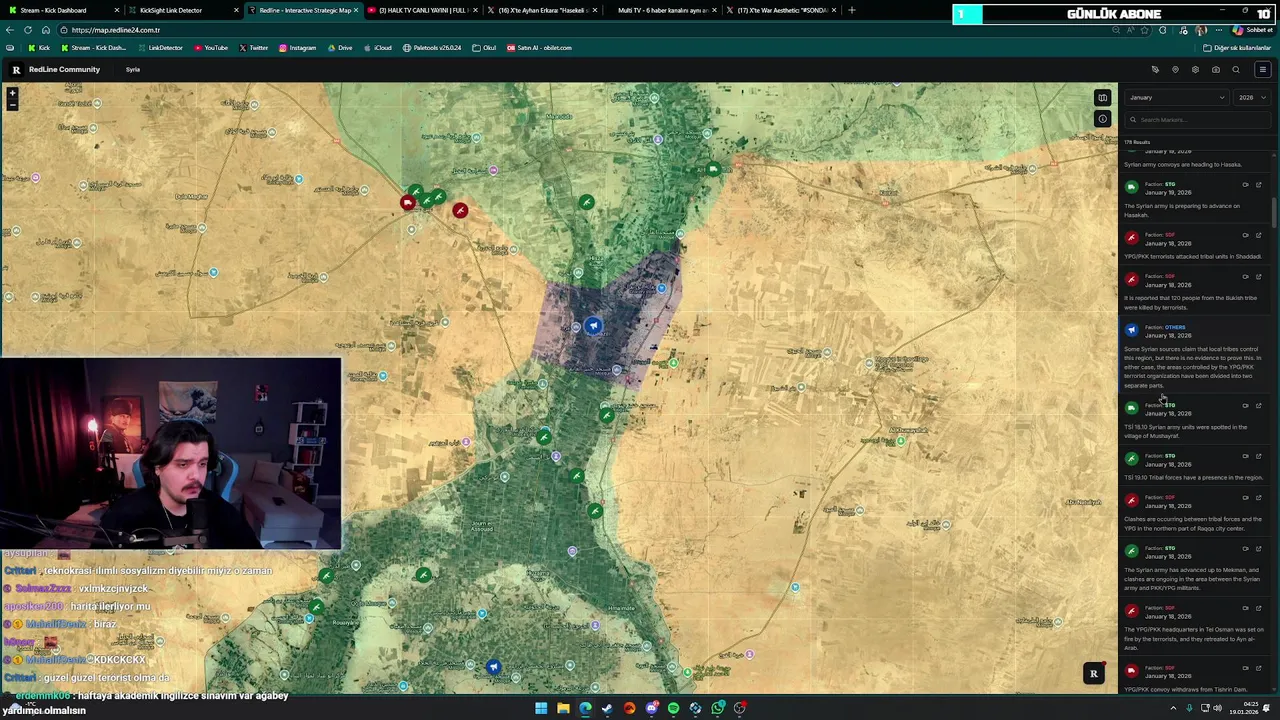
Task: Click the Search Markers input field
Action: point(1198,120)
